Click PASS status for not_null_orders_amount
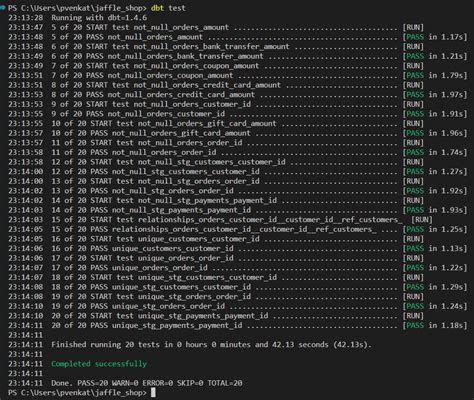 point(435,37)
